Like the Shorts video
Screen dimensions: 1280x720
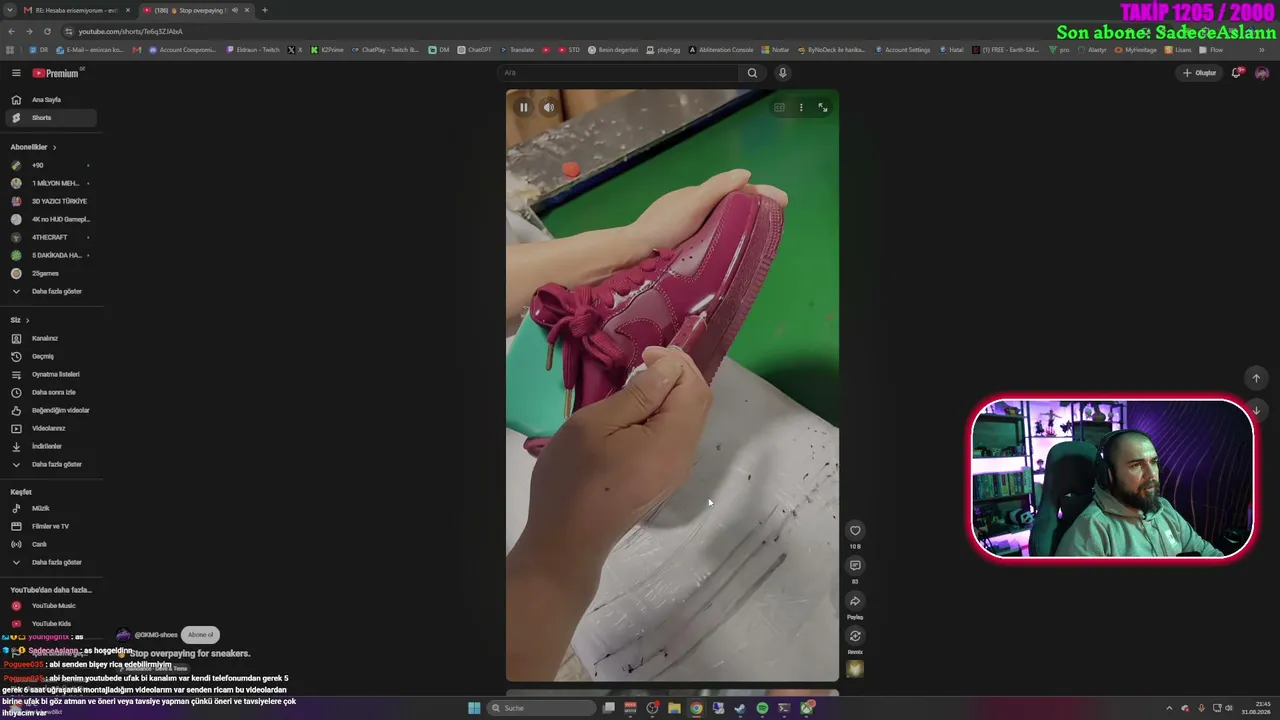[x=855, y=530]
